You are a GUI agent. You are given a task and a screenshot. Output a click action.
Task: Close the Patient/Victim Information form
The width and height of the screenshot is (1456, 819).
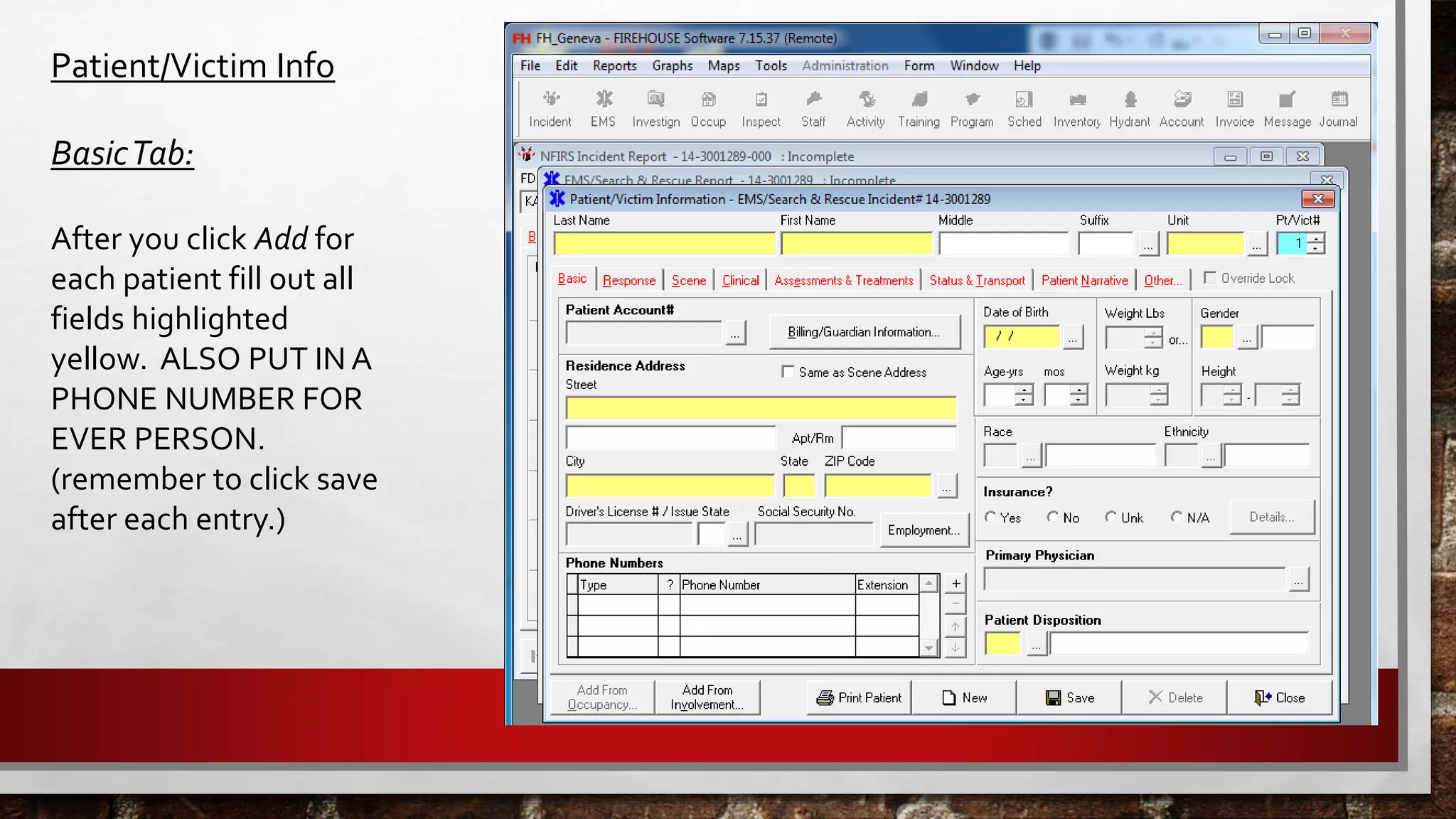1279,697
